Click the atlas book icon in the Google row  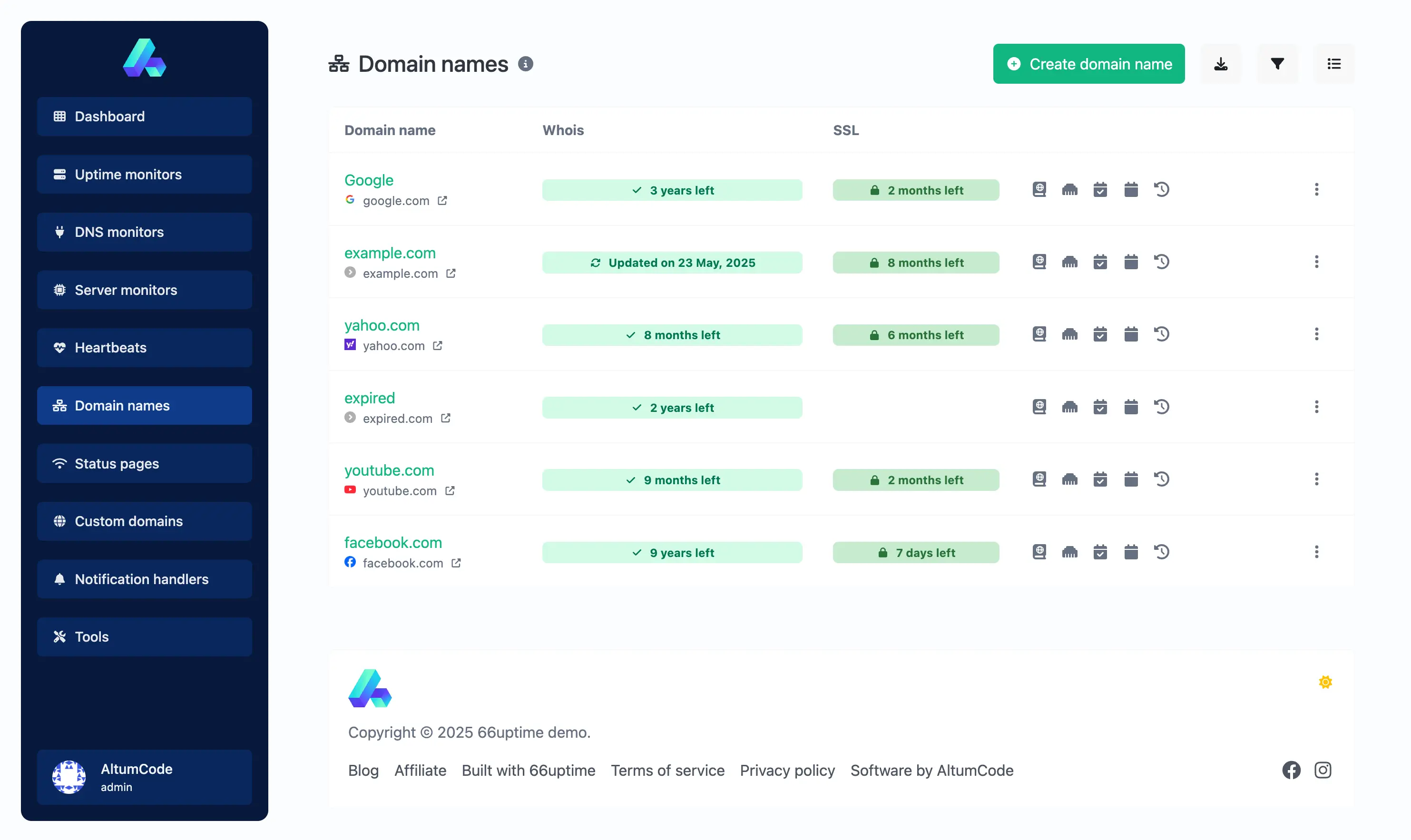[x=1039, y=190]
